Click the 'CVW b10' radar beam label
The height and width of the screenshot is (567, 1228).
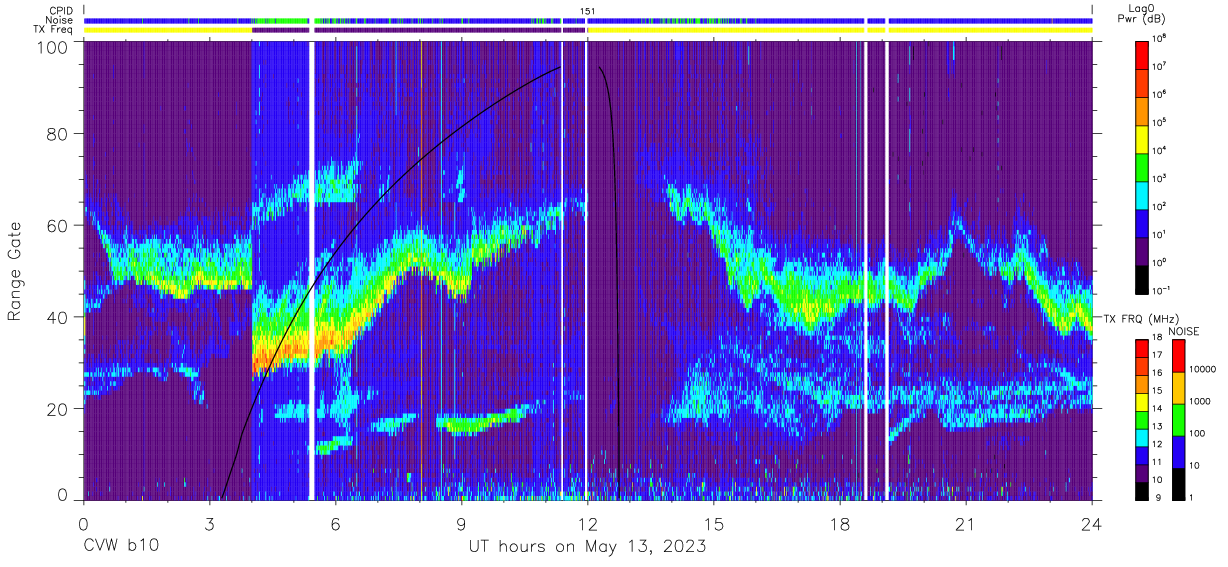121,547
